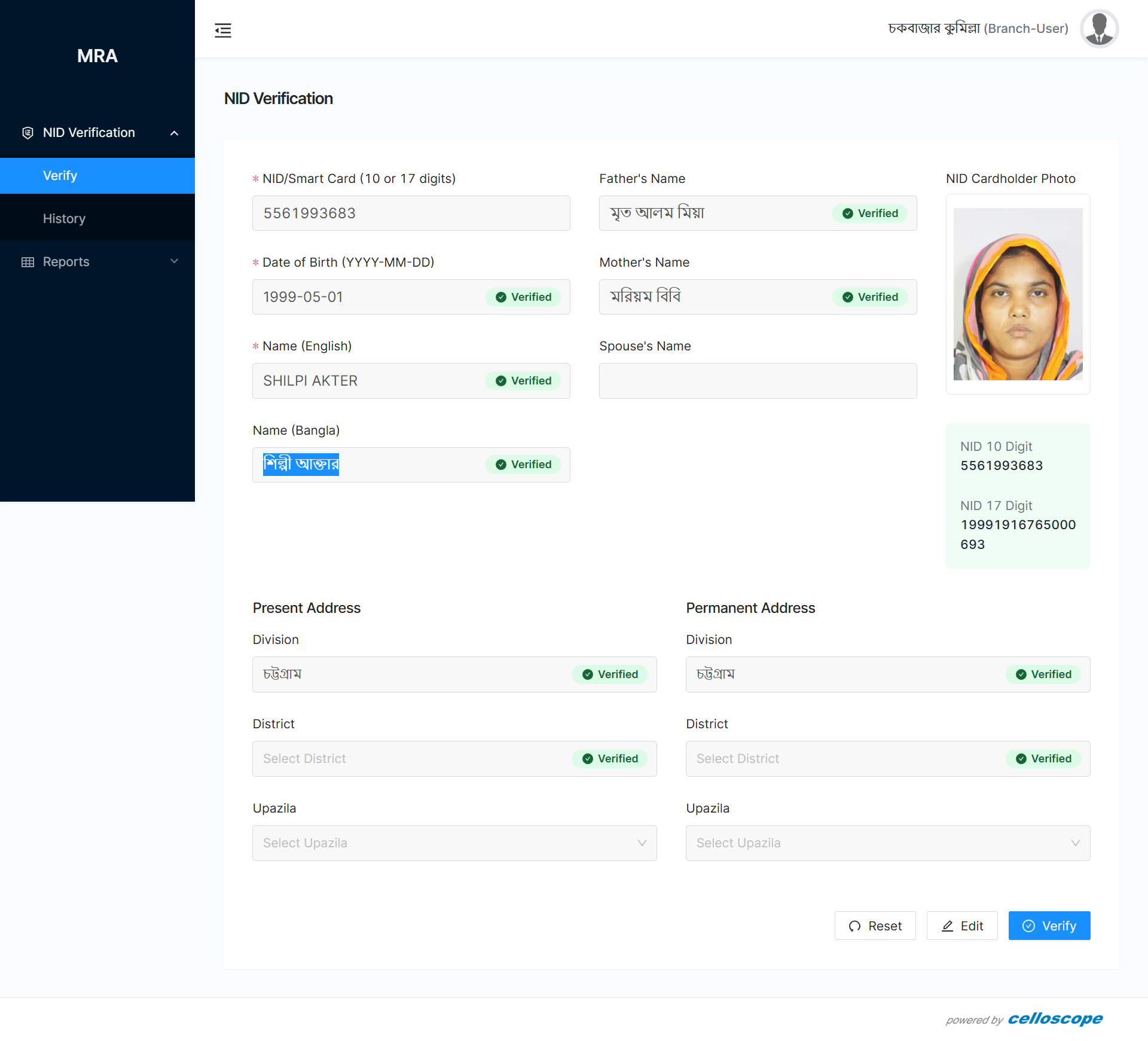Click the pencil icon on Edit button
1148x1041 pixels.
947,926
